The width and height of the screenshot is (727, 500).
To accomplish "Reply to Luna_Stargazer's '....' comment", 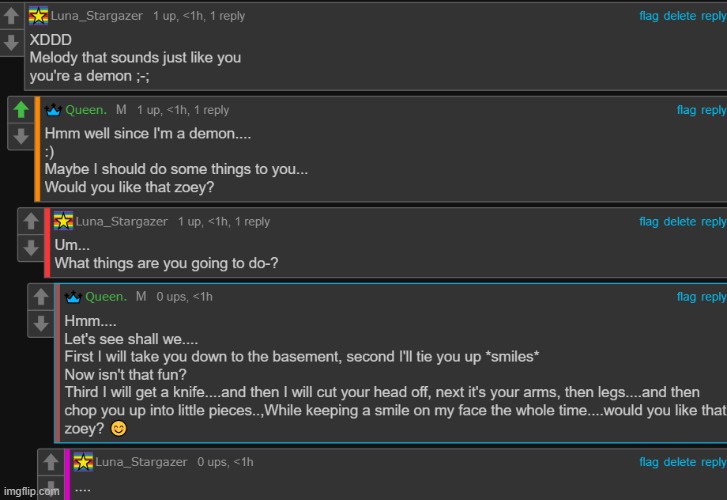I will point(714,462).
